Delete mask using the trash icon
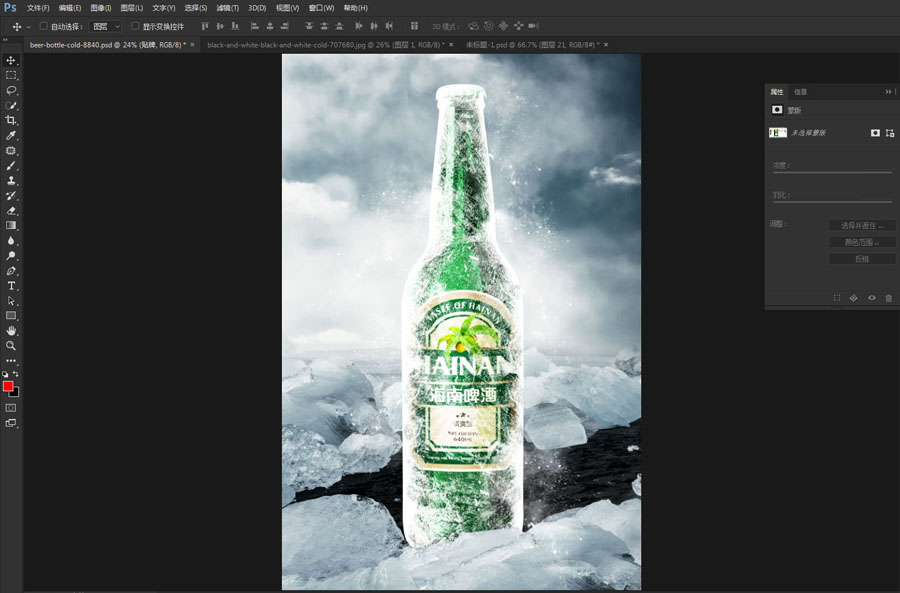This screenshot has height=593, width=900. pos(888,298)
